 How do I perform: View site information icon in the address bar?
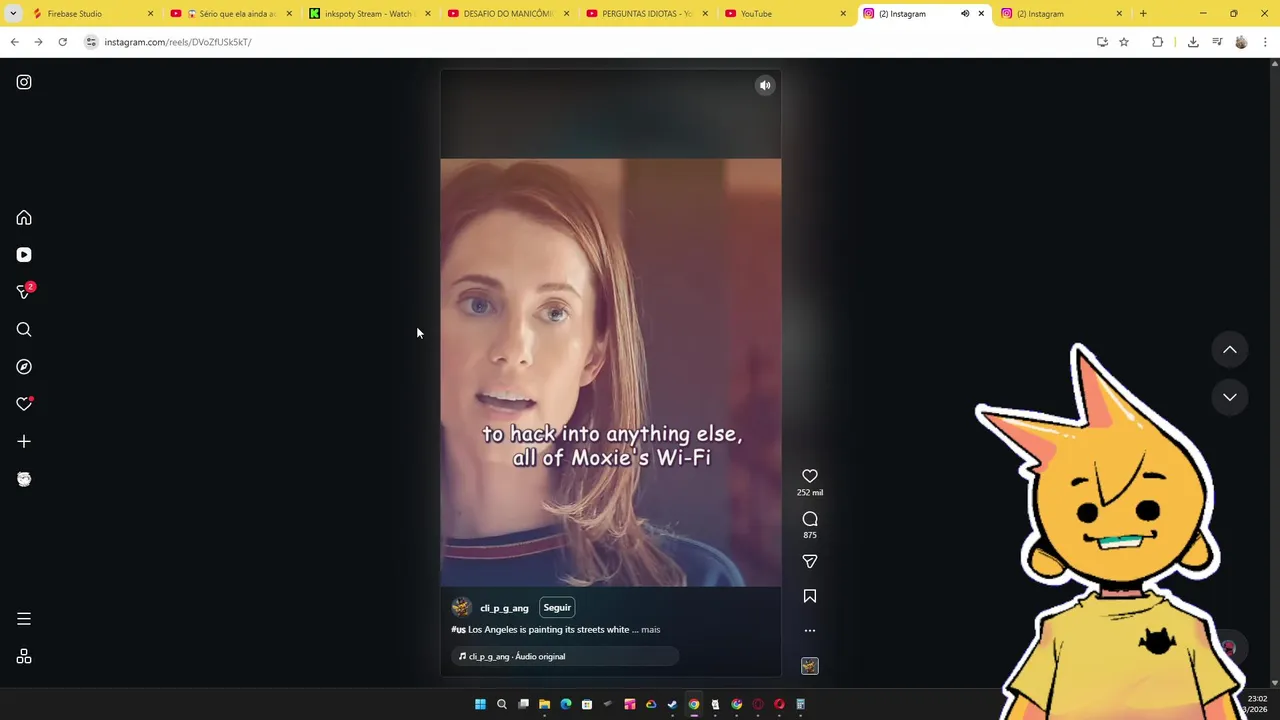[91, 42]
